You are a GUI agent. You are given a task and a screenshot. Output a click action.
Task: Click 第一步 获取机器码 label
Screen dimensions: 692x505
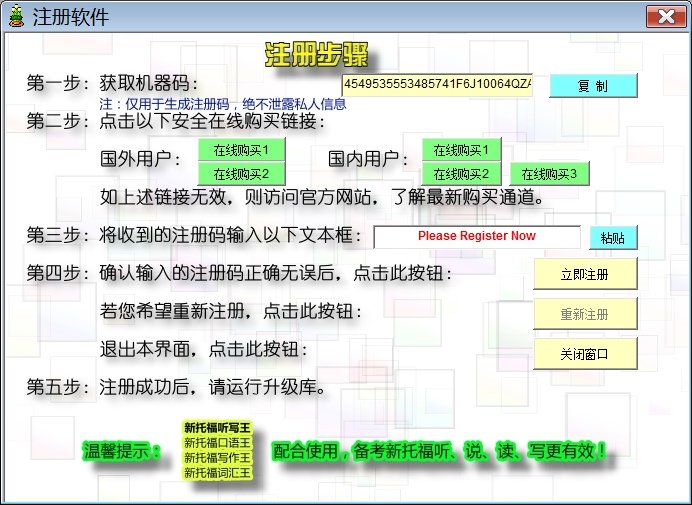coord(112,83)
